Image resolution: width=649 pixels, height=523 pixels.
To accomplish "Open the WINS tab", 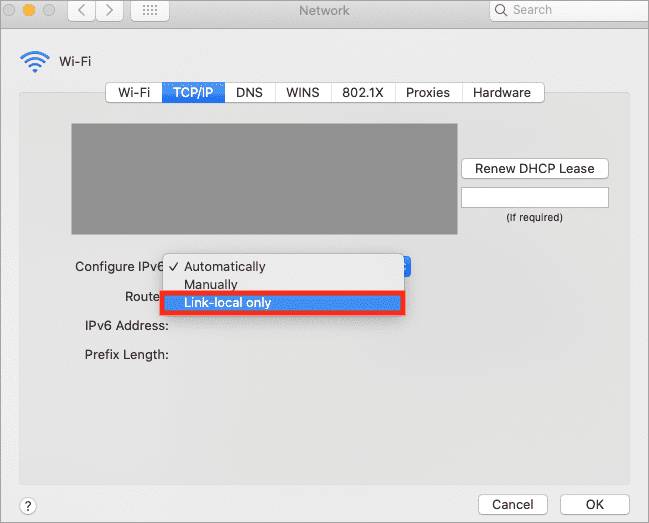I will (x=303, y=92).
